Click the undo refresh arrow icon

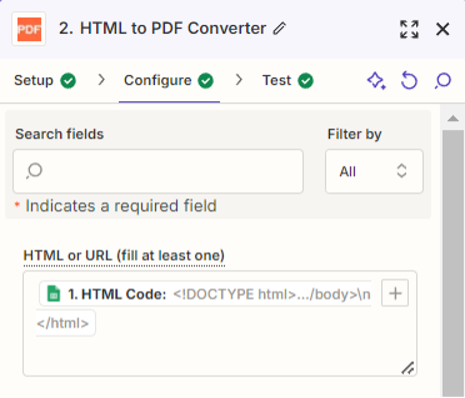pyautogui.click(x=409, y=80)
